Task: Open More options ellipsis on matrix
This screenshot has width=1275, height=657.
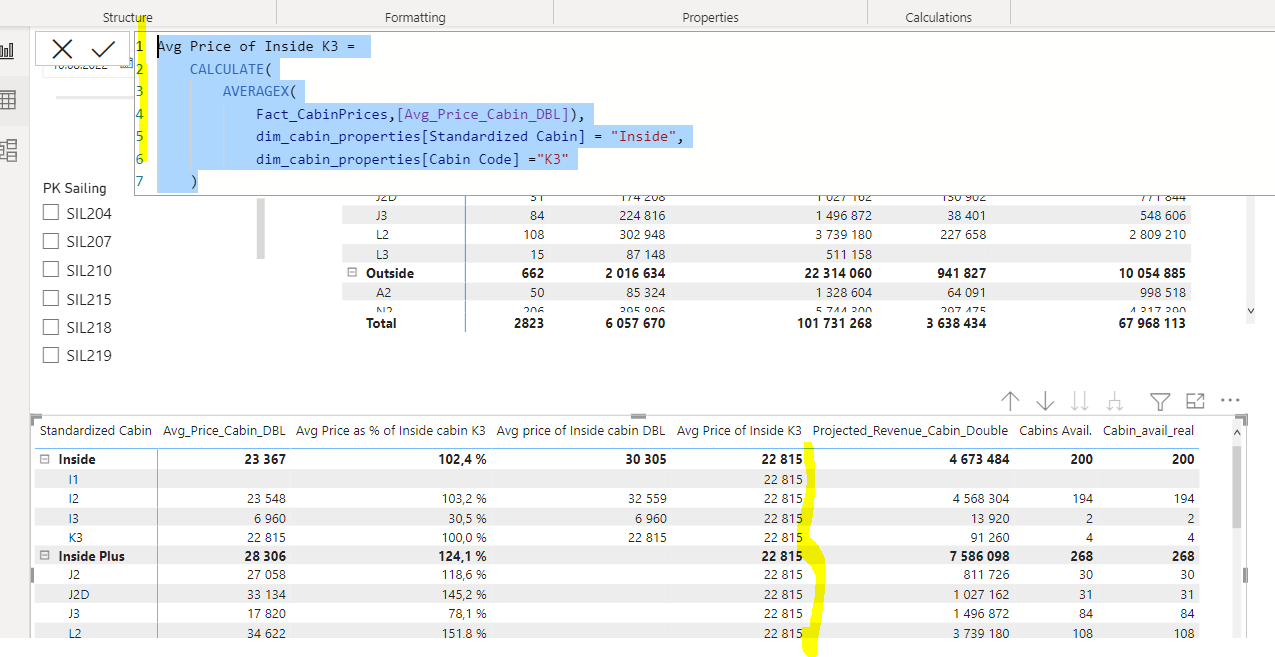Action: pyautogui.click(x=1231, y=401)
